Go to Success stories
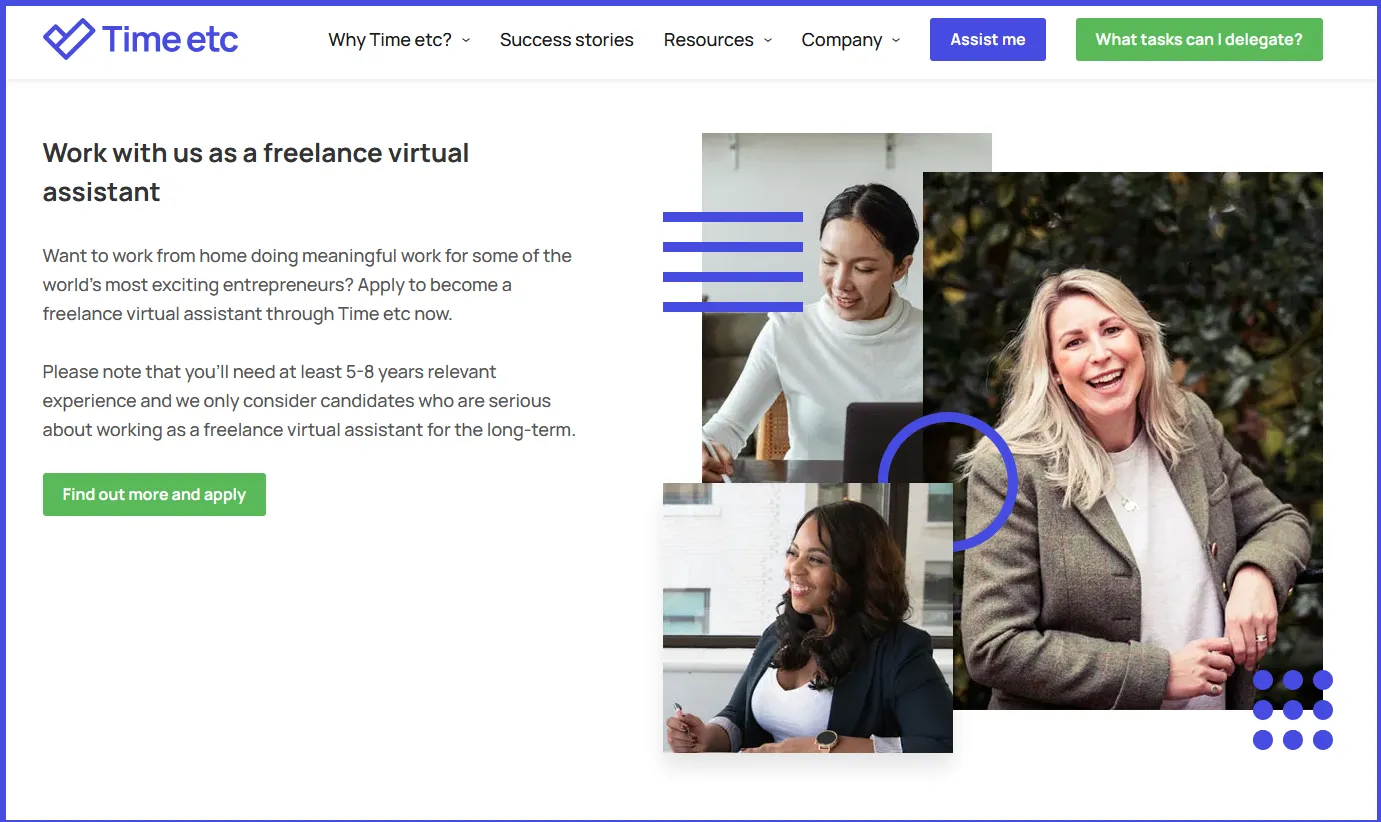This screenshot has height=822, width=1381. [x=566, y=40]
